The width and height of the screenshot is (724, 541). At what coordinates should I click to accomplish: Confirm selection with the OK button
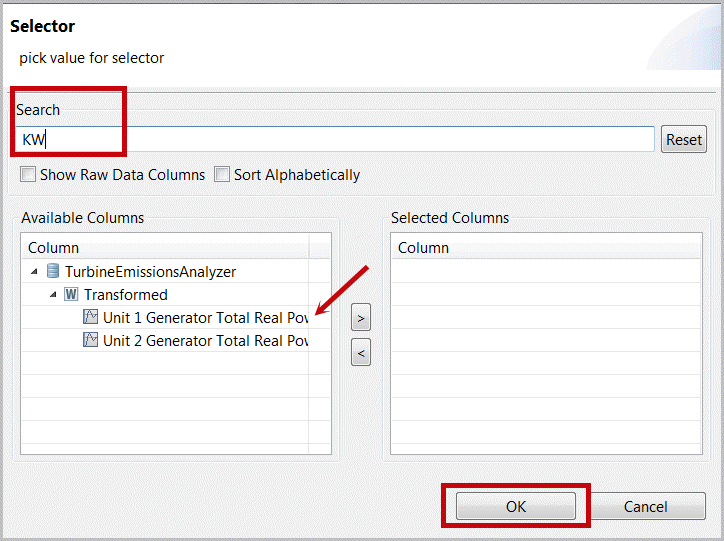(515, 506)
